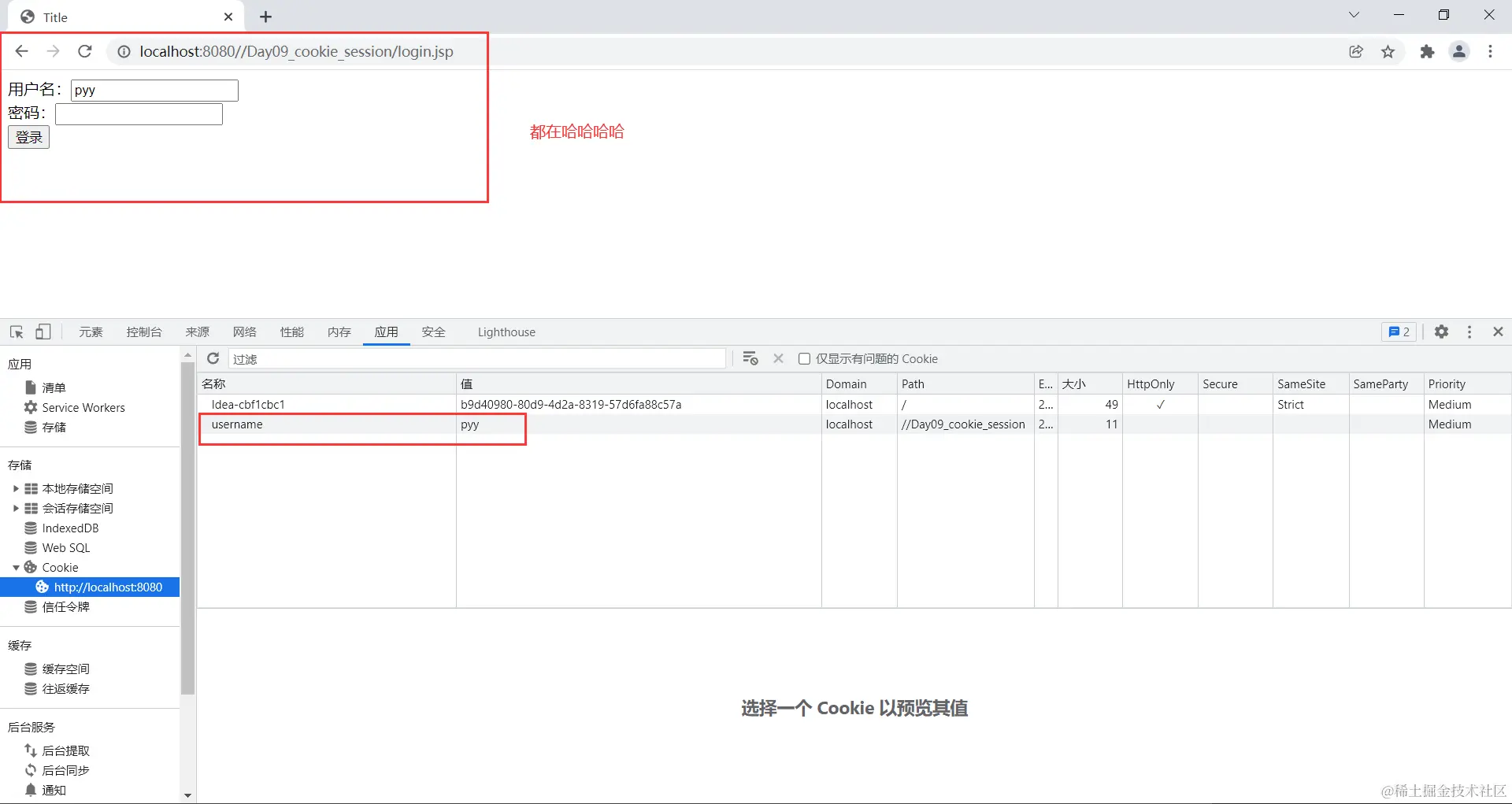Open 缓存空间 item
The width and height of the screenshot is (1512, 804).
(x=65, y=669)
